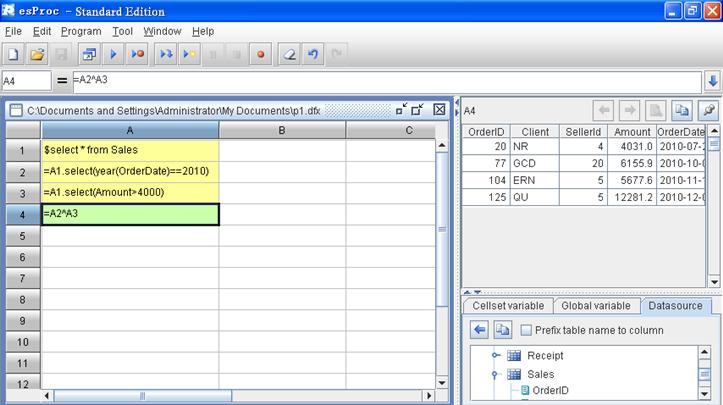Copy the A4 result table data
Screen dimensions: 723x405
click(682, 110)
